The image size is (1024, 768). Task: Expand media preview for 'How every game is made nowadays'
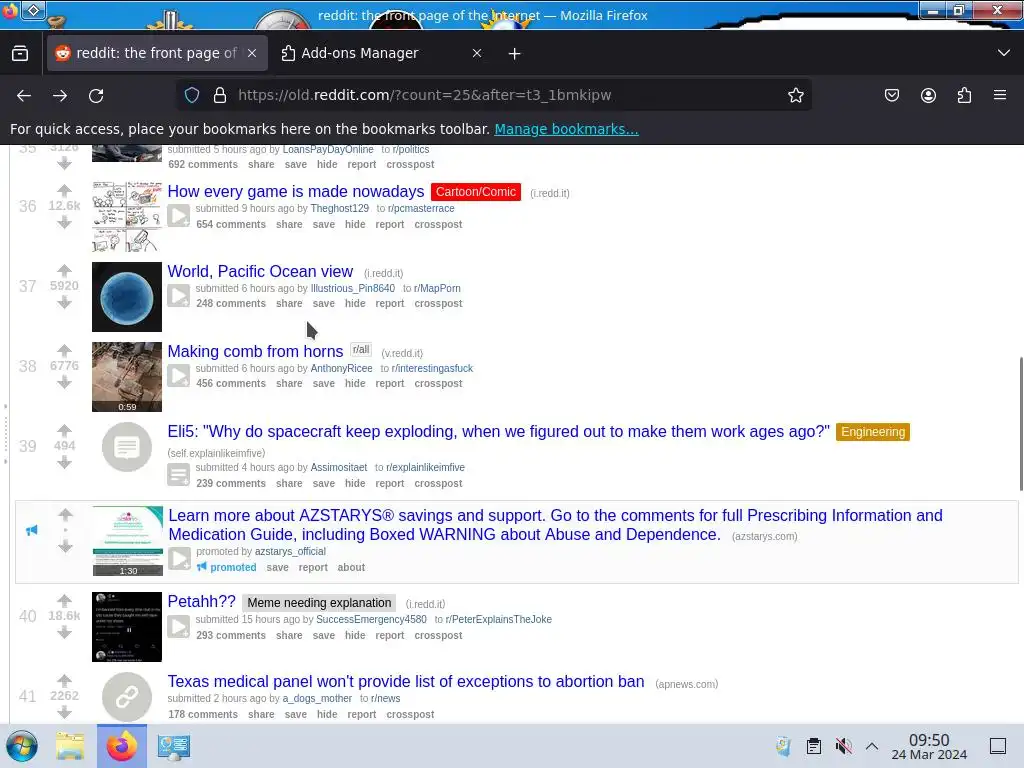click(x=178, y=216)
